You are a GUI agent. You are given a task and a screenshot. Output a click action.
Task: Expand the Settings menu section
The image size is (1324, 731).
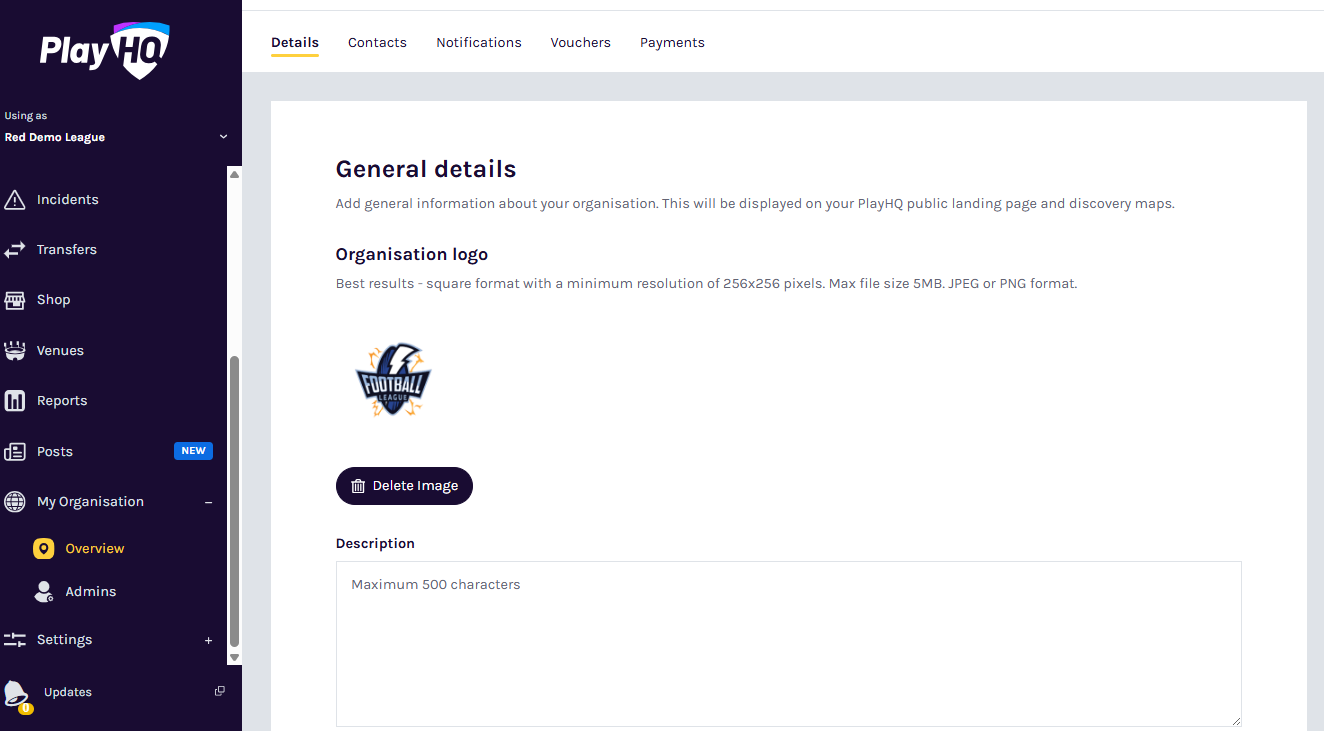pos(209,640)
